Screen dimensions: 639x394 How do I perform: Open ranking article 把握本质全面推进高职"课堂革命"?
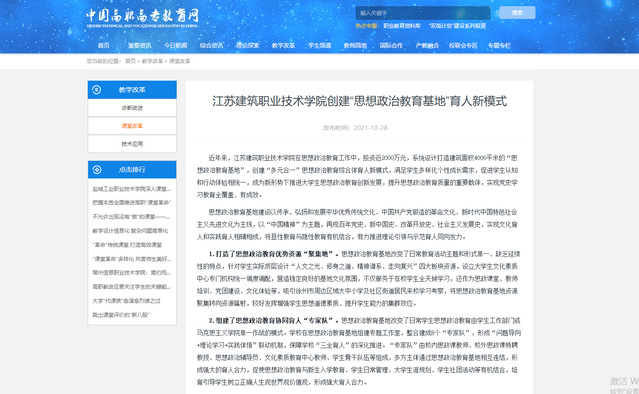tap(131, 203)
